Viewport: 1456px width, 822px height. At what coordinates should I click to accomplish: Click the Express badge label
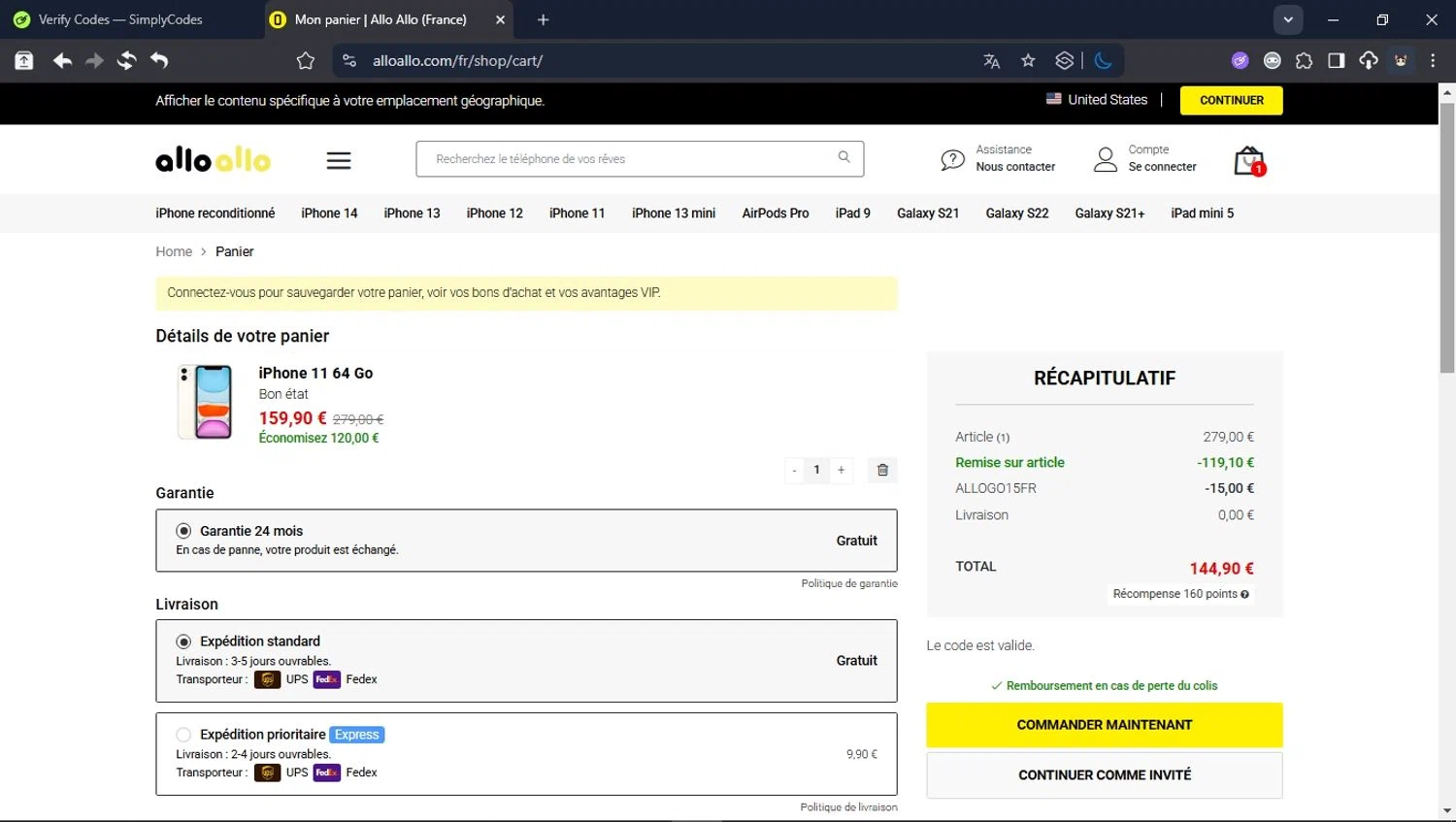coord(357,735)
